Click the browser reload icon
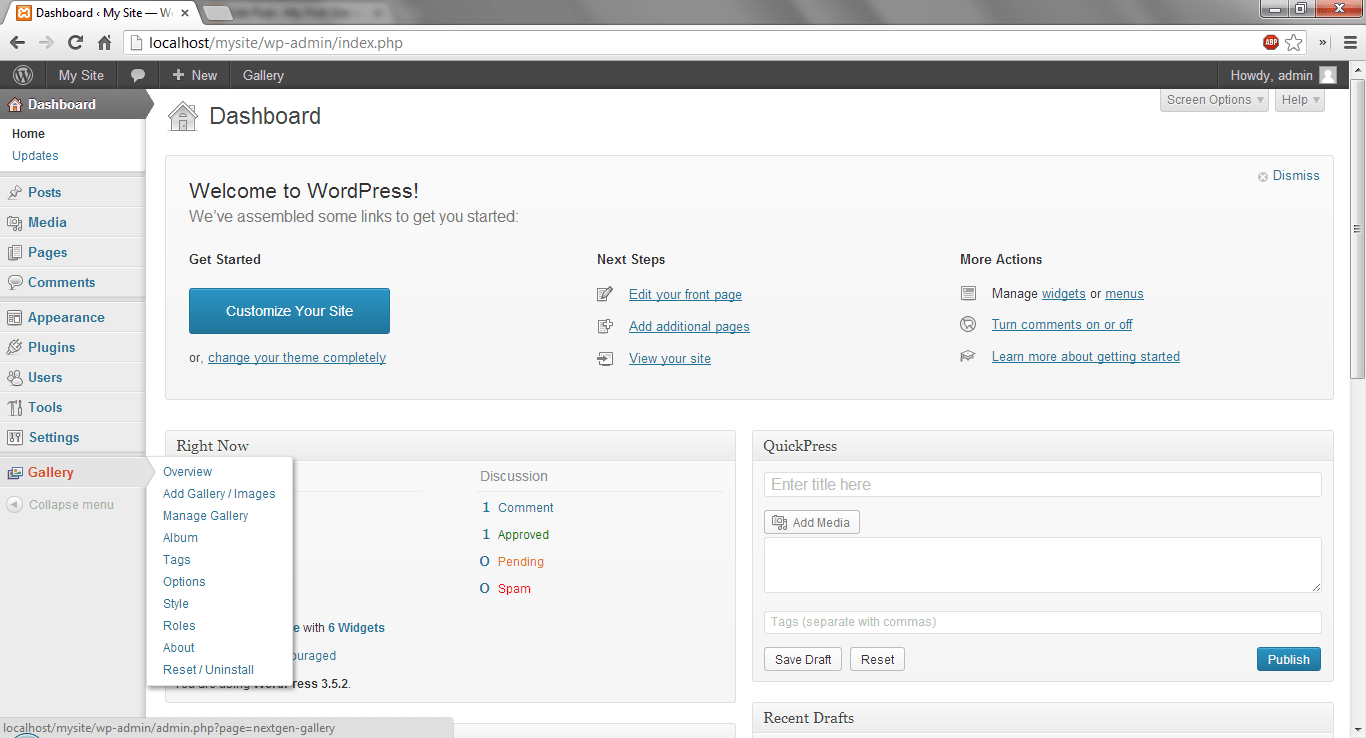 pos(75,43)
